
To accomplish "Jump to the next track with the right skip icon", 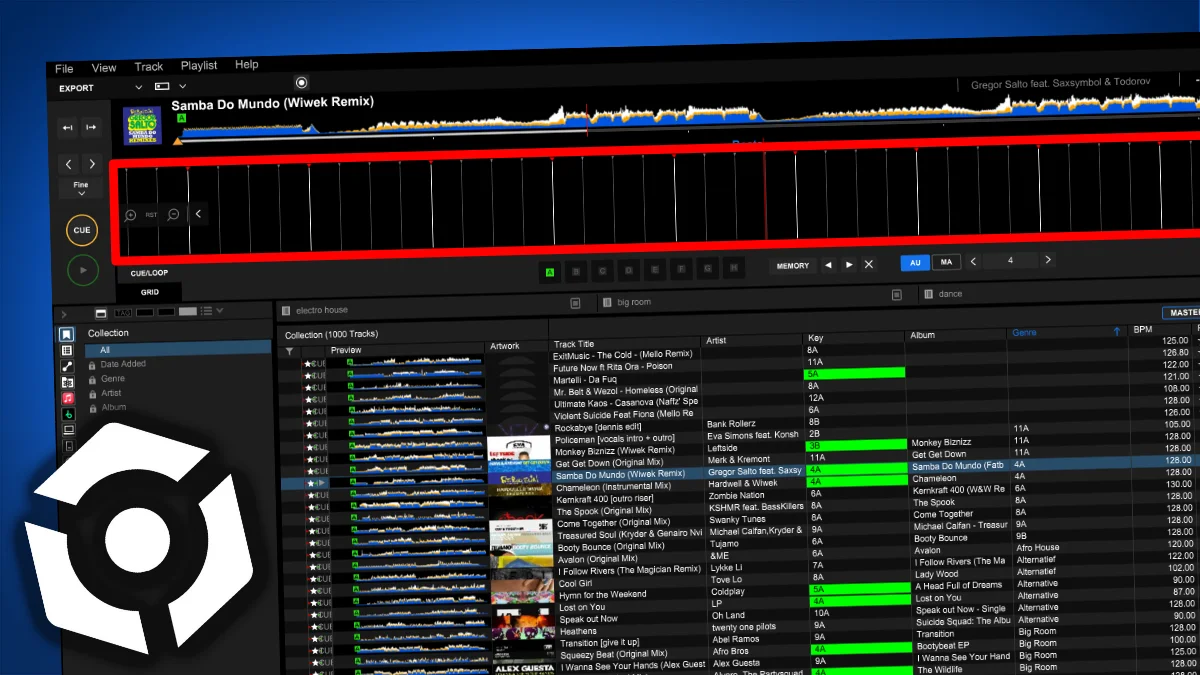I will coord(91,127).
